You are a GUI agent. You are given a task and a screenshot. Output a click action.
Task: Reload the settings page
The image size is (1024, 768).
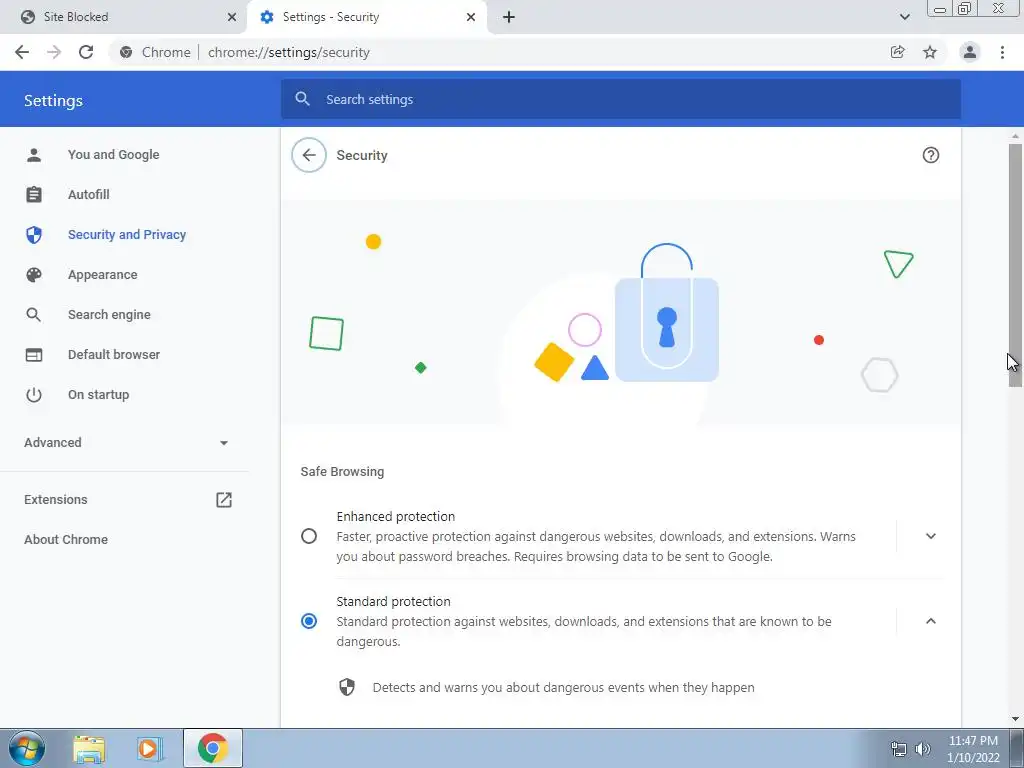(86, 52)
